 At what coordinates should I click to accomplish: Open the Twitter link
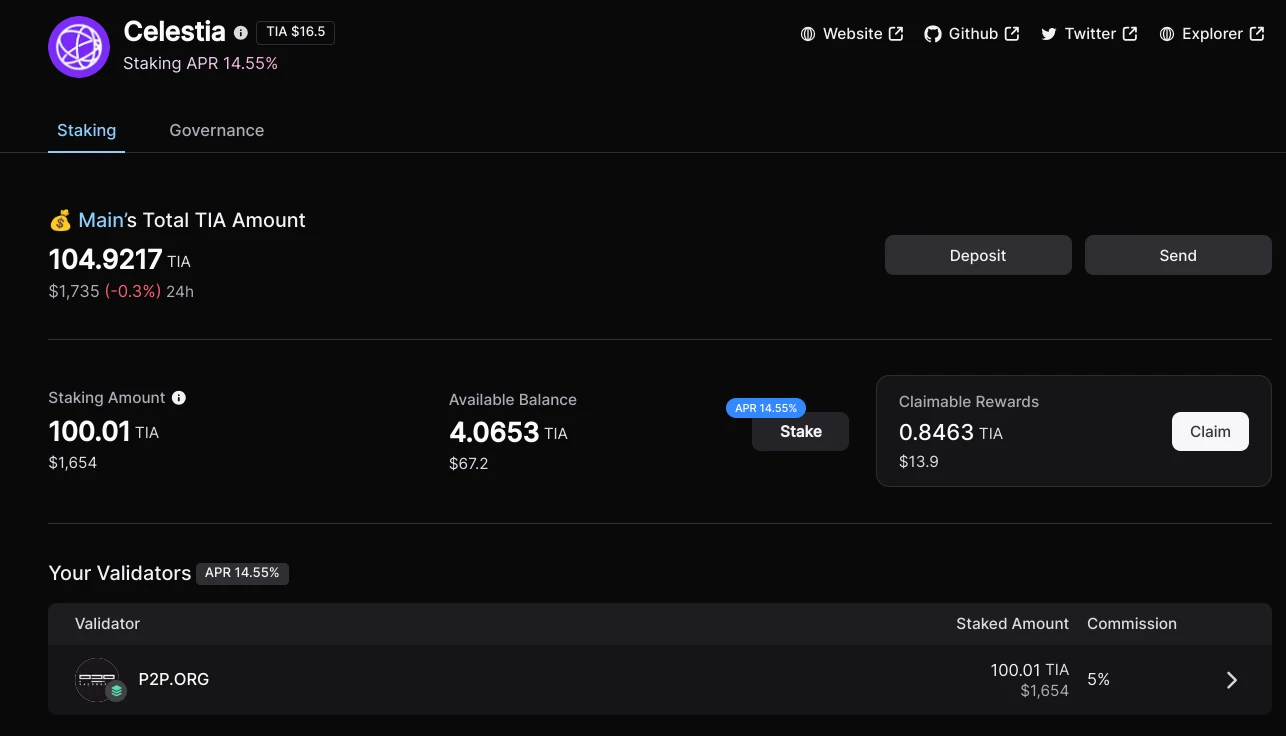tap(1089, 34)
